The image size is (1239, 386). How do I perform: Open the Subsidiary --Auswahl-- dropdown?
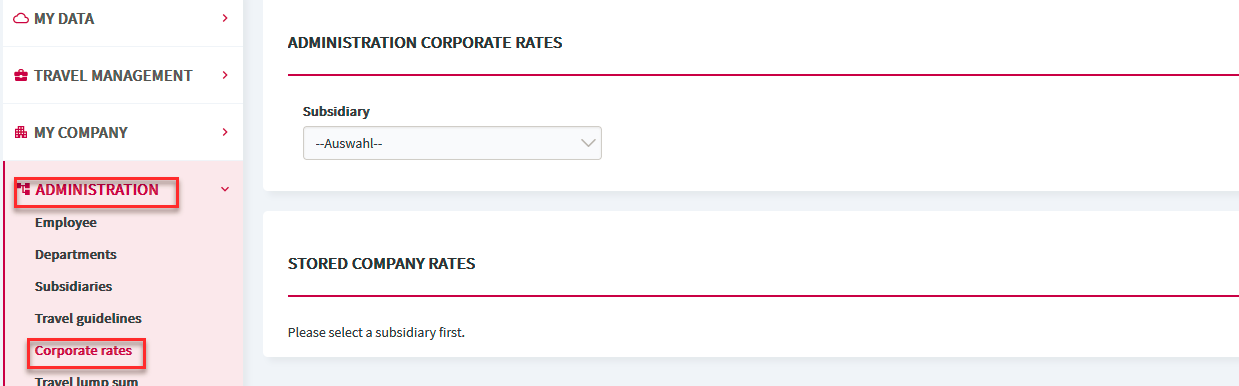pyautogui.click(x=452, y=143)
